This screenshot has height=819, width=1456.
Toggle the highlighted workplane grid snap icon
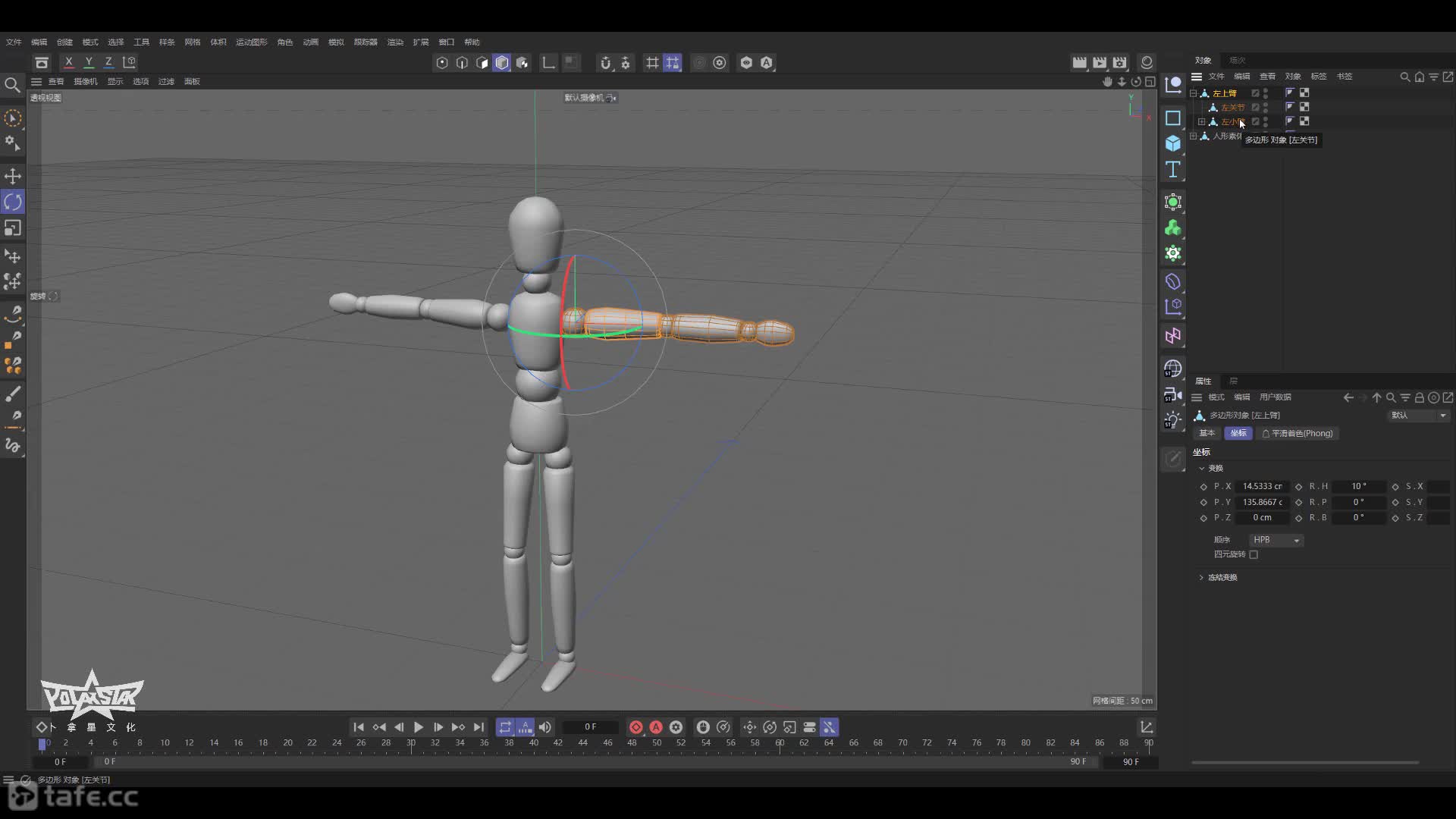point(673,63)
